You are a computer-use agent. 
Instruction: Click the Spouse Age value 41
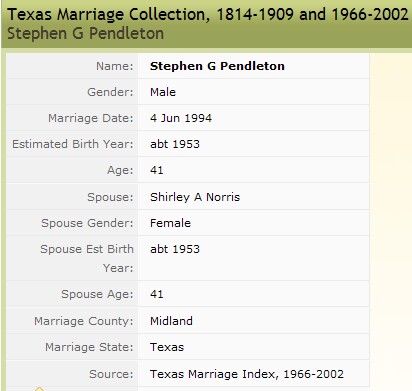tap(156, 294)
